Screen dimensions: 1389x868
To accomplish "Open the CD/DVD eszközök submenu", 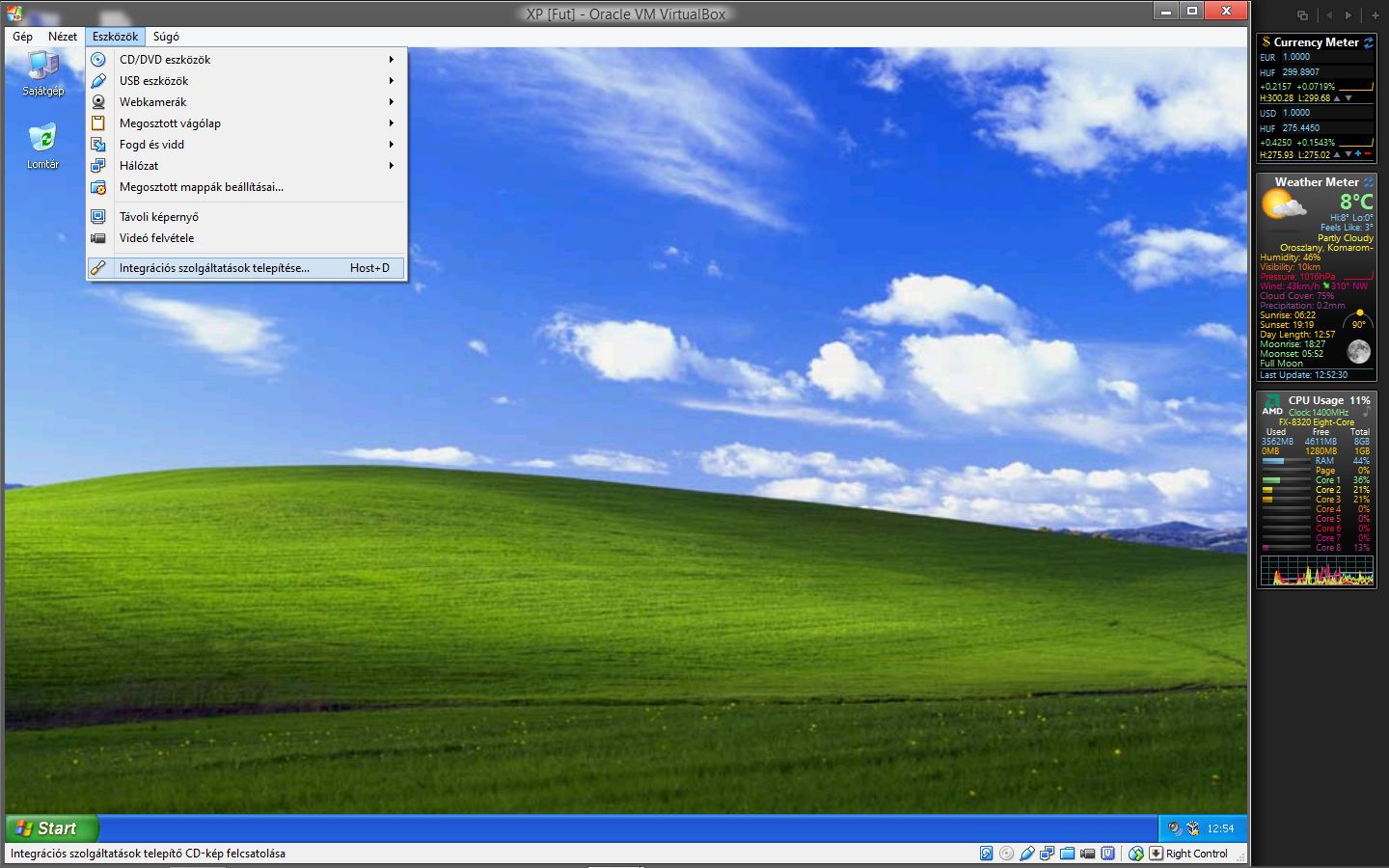I will [x=247, y=60].
